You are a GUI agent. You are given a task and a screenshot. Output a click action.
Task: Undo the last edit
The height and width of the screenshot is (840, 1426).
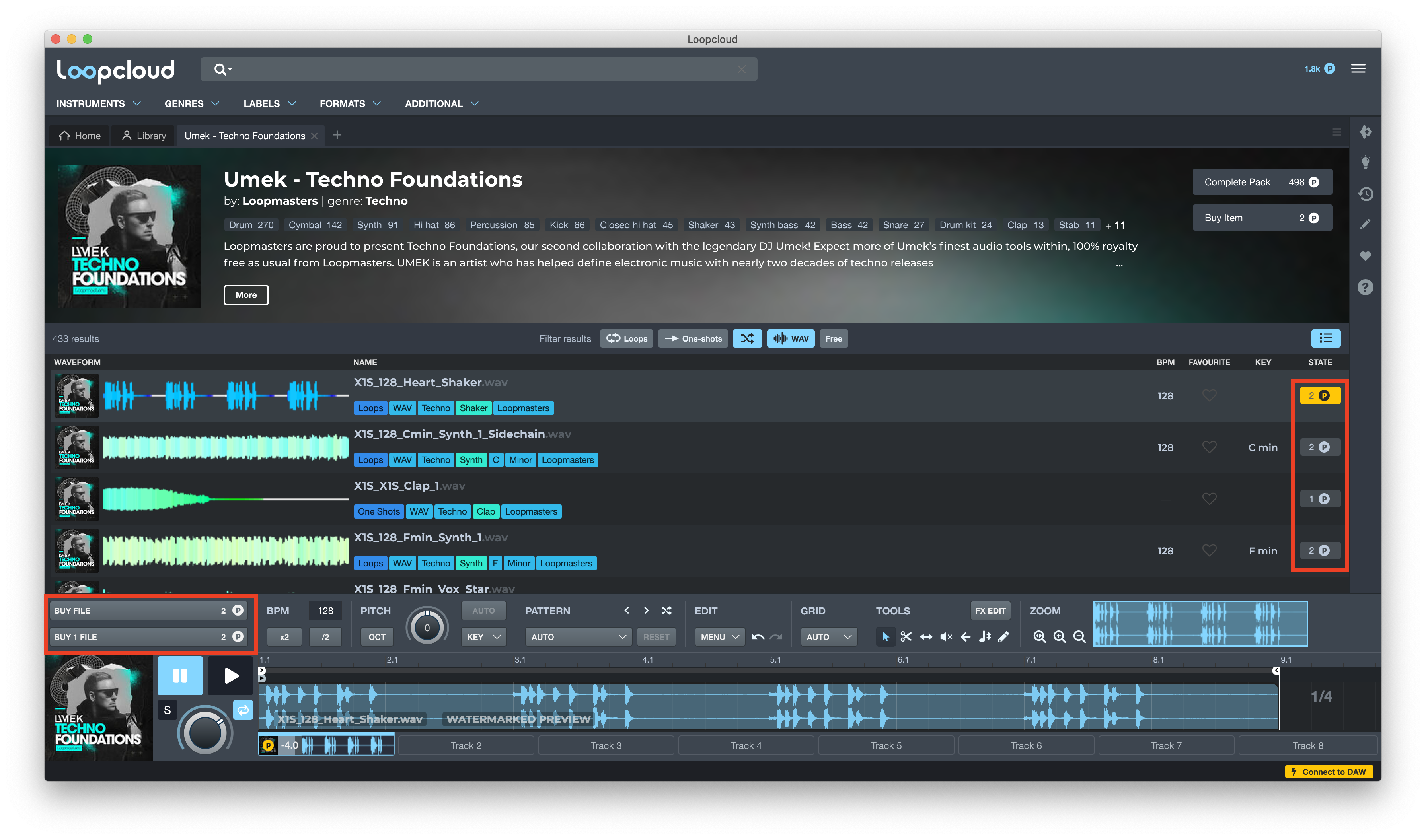click(758, 637)
